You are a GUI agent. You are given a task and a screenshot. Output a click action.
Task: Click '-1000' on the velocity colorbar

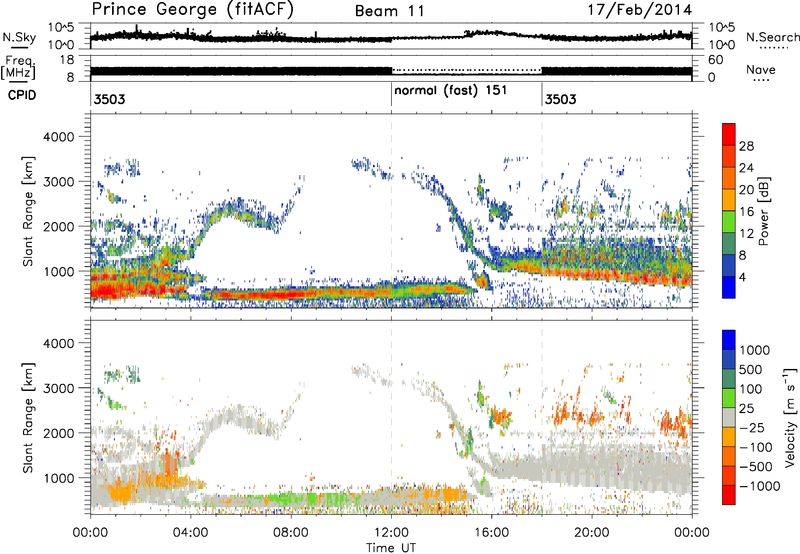pyautogui.click(x=760, y=486)
